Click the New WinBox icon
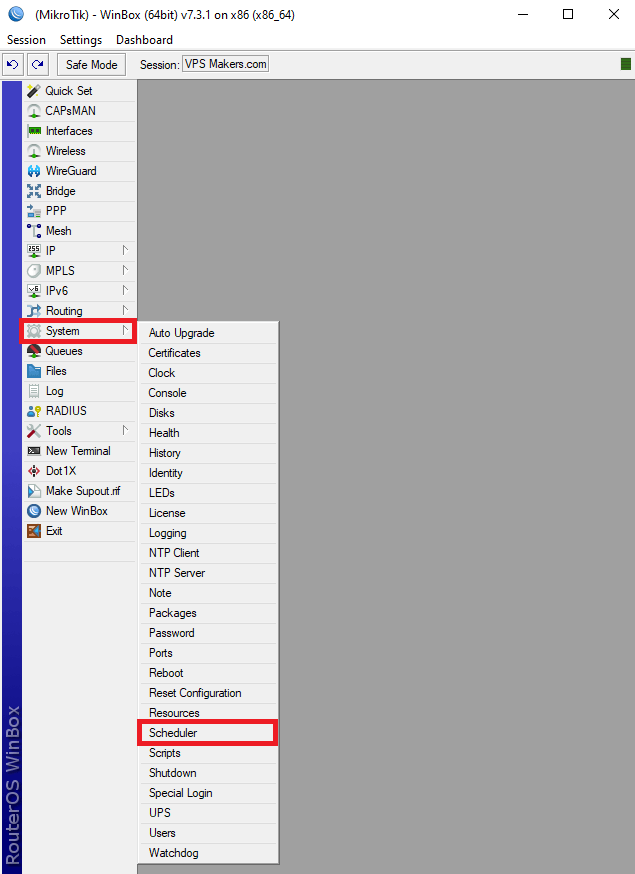This screenshot has height=874, width=635. tap(34, 511)
